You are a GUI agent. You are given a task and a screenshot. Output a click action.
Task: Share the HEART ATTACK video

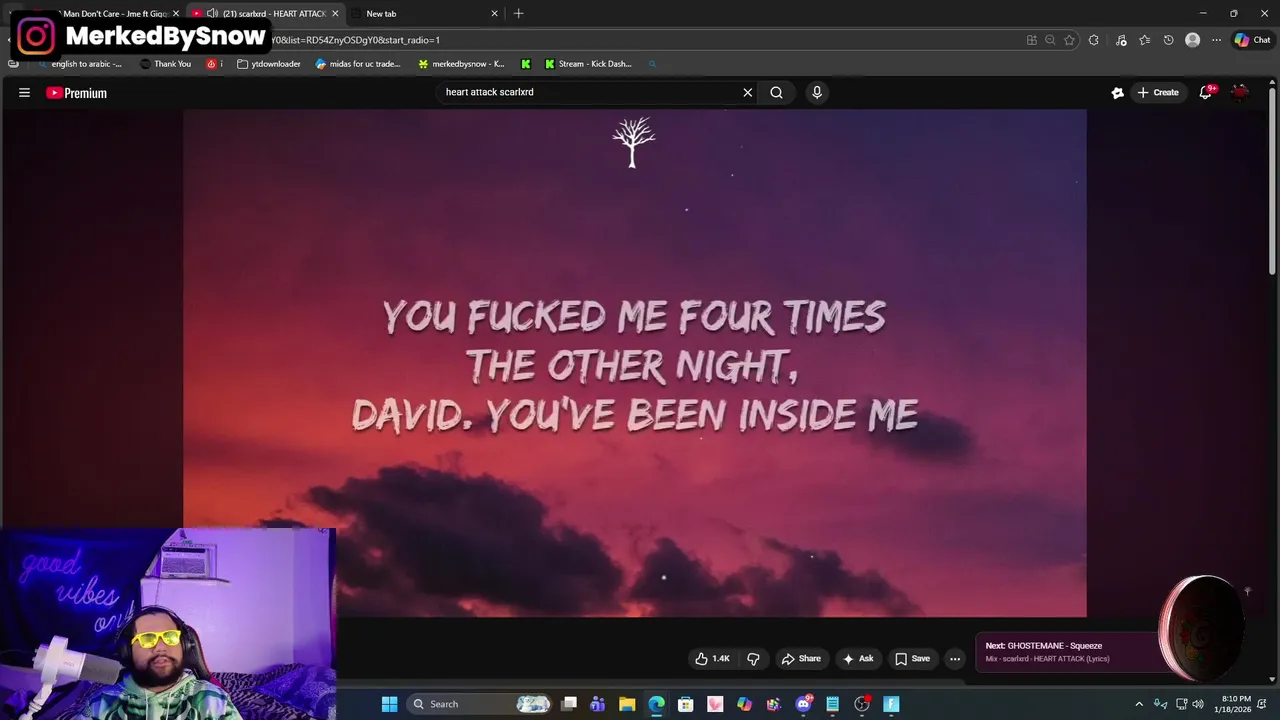(x=801, y=658)
